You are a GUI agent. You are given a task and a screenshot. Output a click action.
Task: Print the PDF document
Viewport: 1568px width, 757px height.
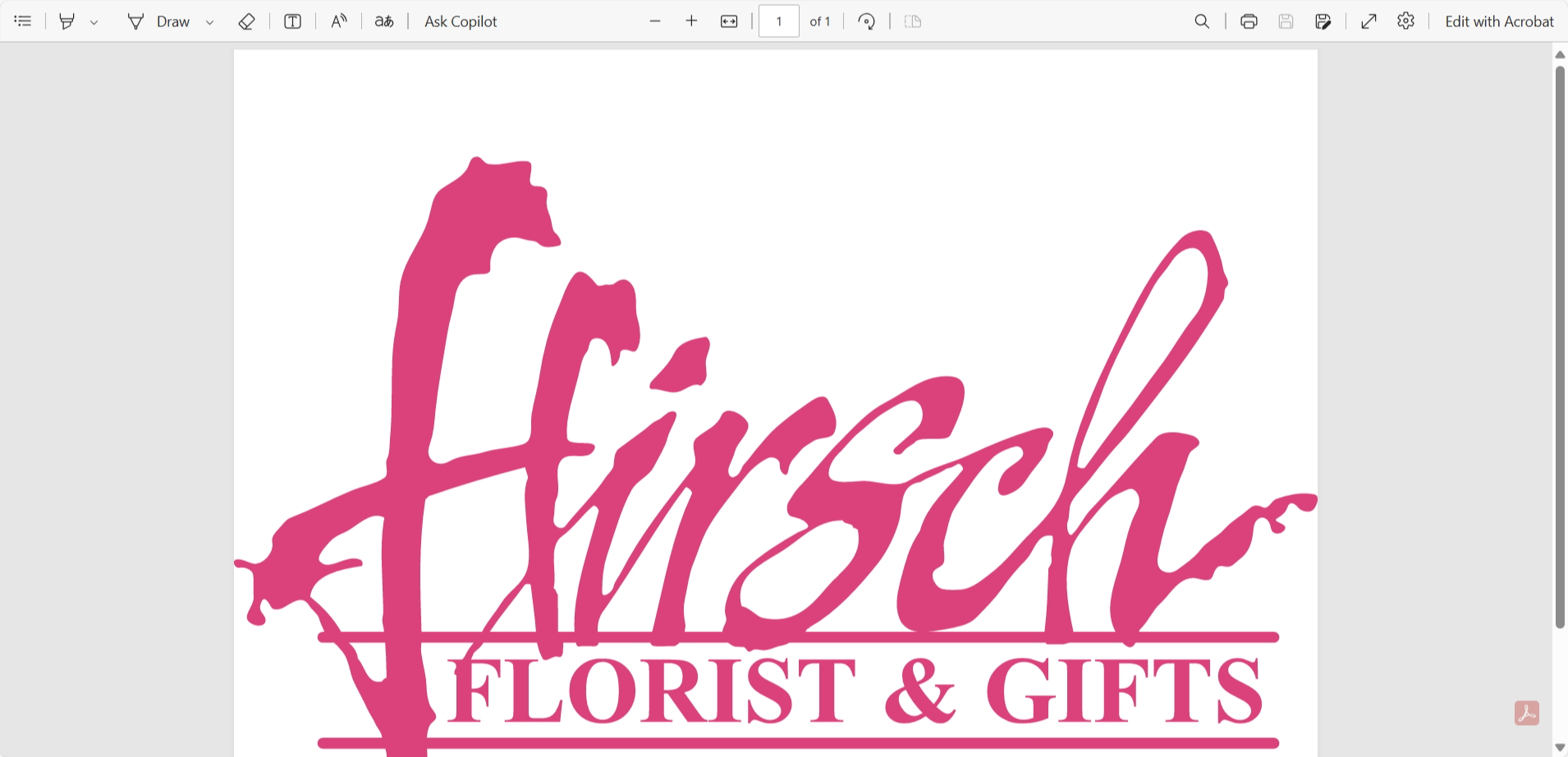click(x=1249, y=21)
